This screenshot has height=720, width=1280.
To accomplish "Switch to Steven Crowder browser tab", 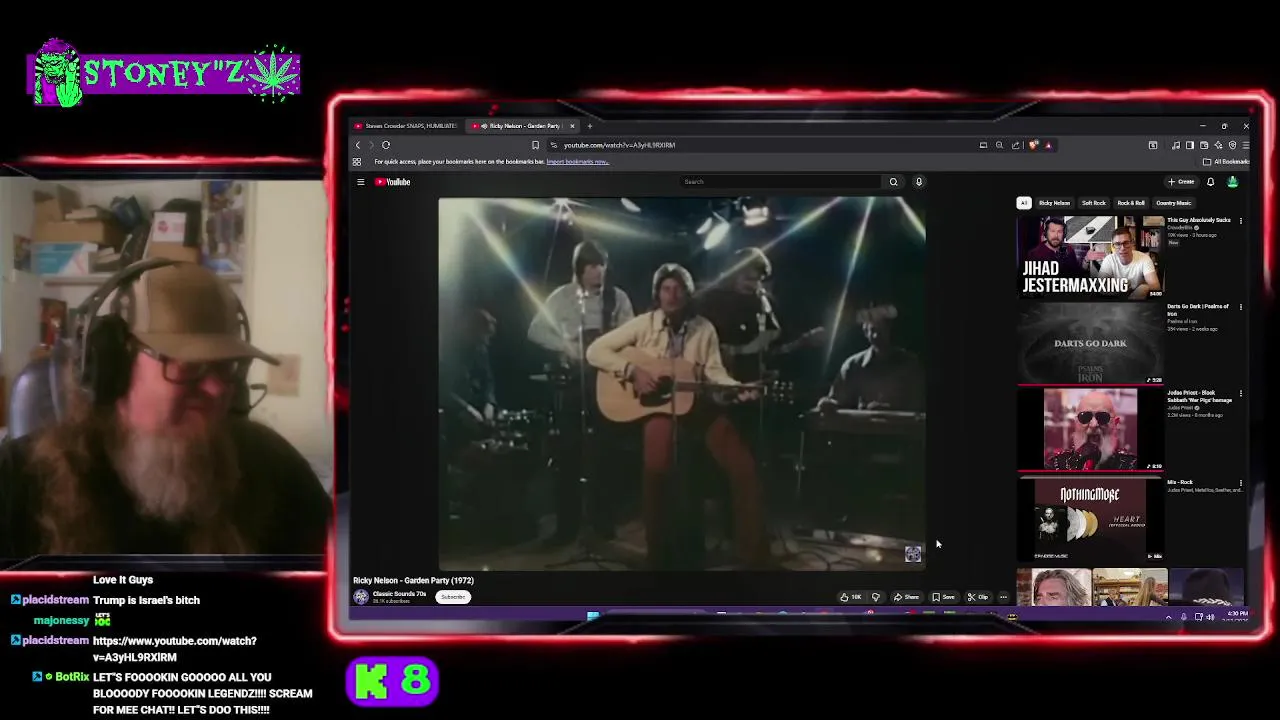I will 405,126.
